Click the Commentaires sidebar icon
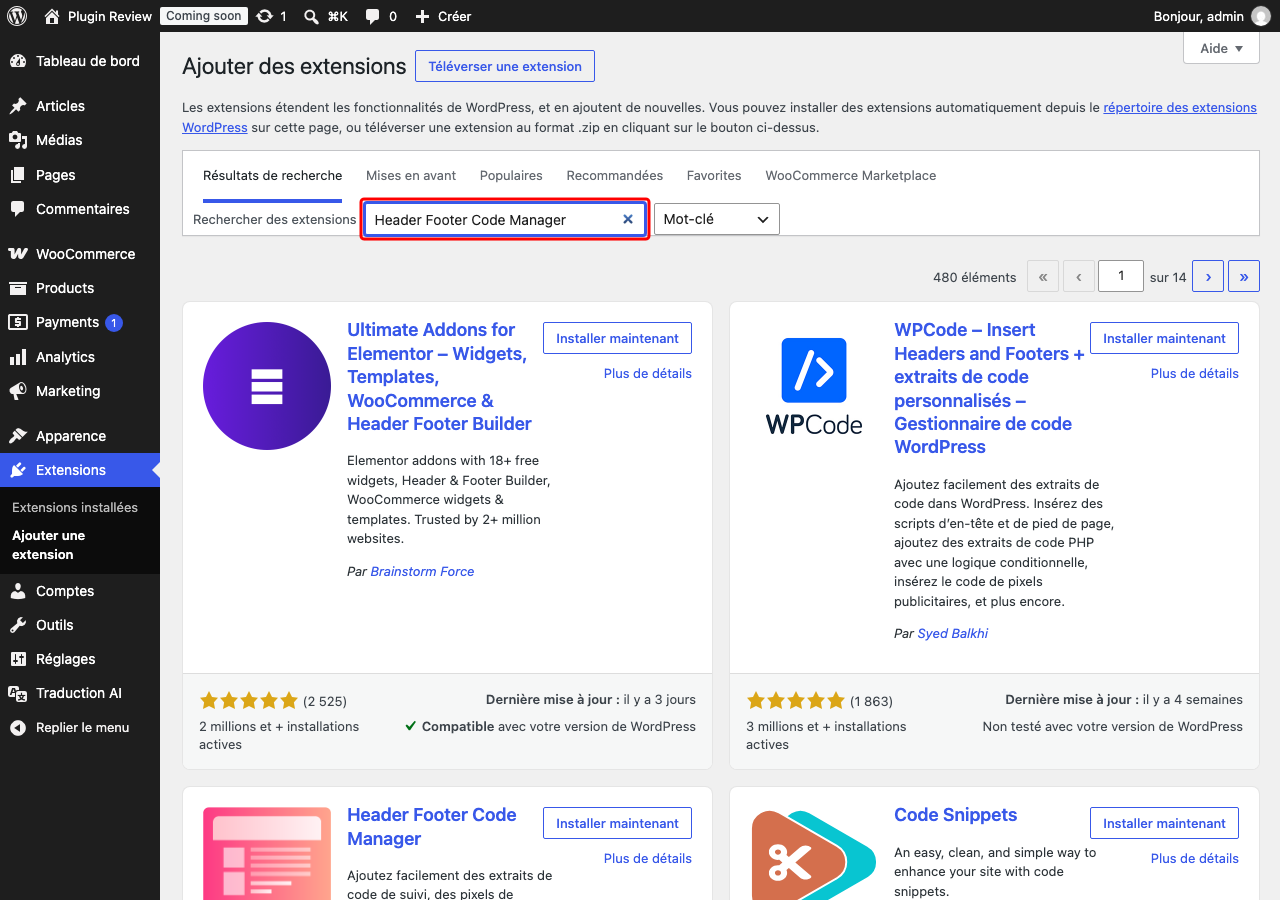Image resolution: width=1280 pixels, height=900 pixels. tap(18, 209)
